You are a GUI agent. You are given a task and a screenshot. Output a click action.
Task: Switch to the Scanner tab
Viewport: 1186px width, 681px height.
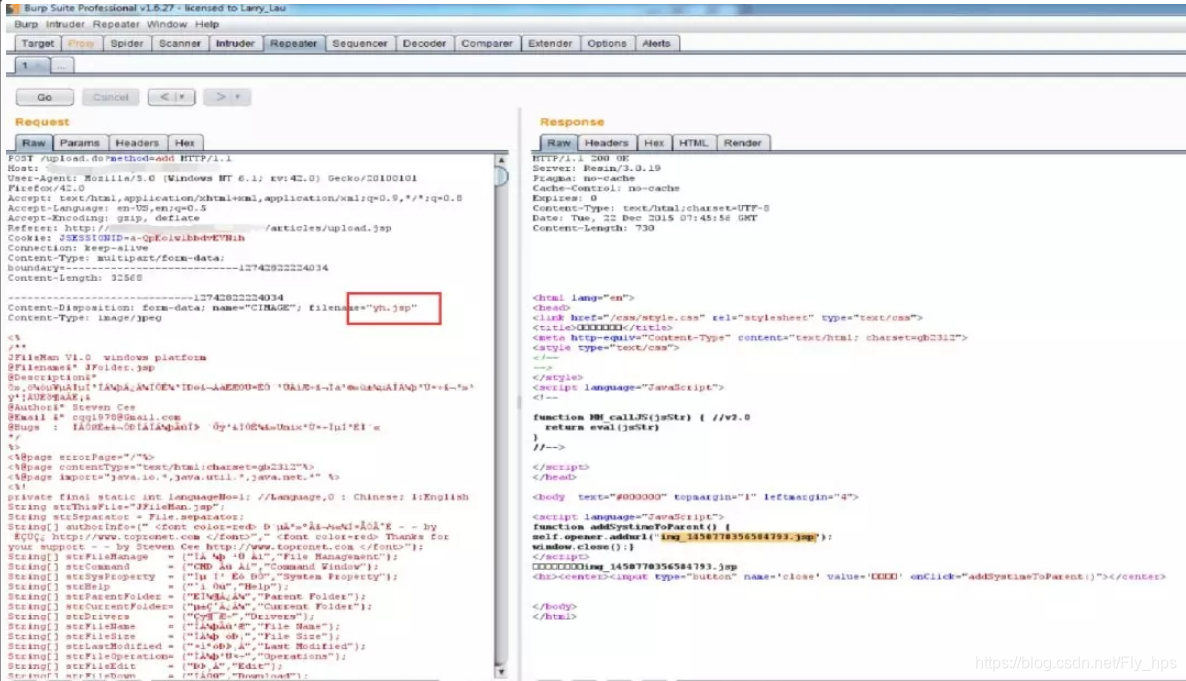tap(179, 43)
